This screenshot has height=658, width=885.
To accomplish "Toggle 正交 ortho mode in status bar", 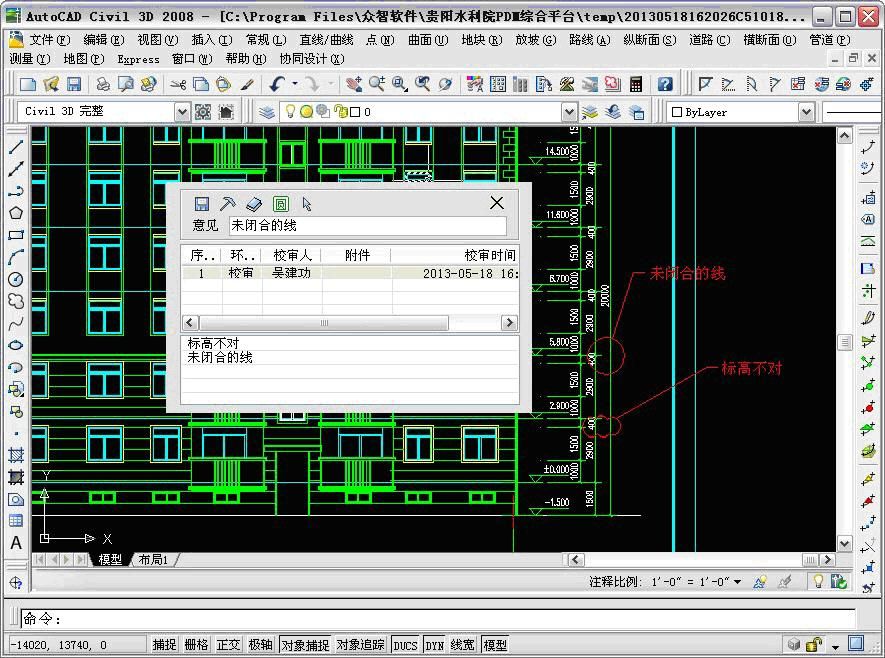I will [228, 645].
